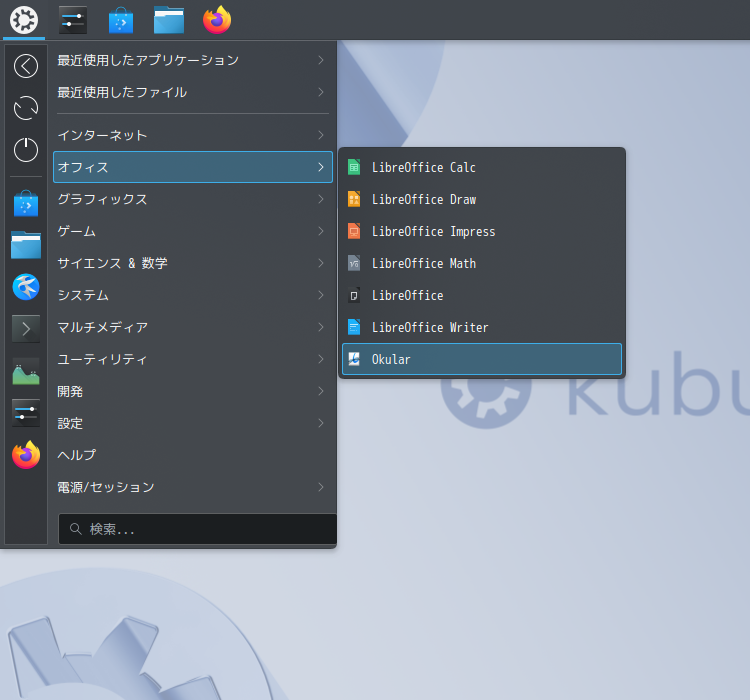Click the Kubuntu application launcher icon
Viewport: 750px width, 700px height.
[x=24, y=20]
